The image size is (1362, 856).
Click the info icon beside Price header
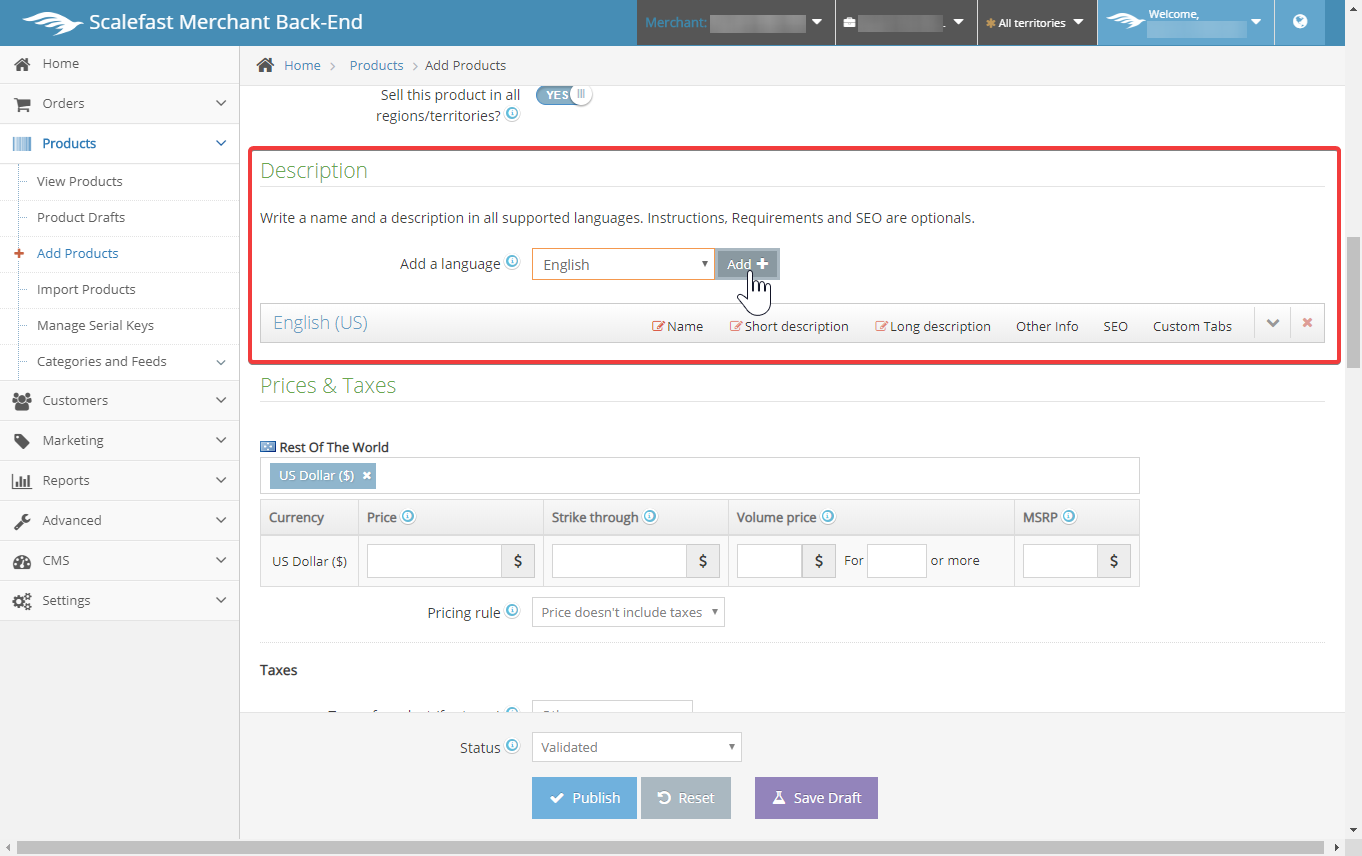tap(408, 517)
